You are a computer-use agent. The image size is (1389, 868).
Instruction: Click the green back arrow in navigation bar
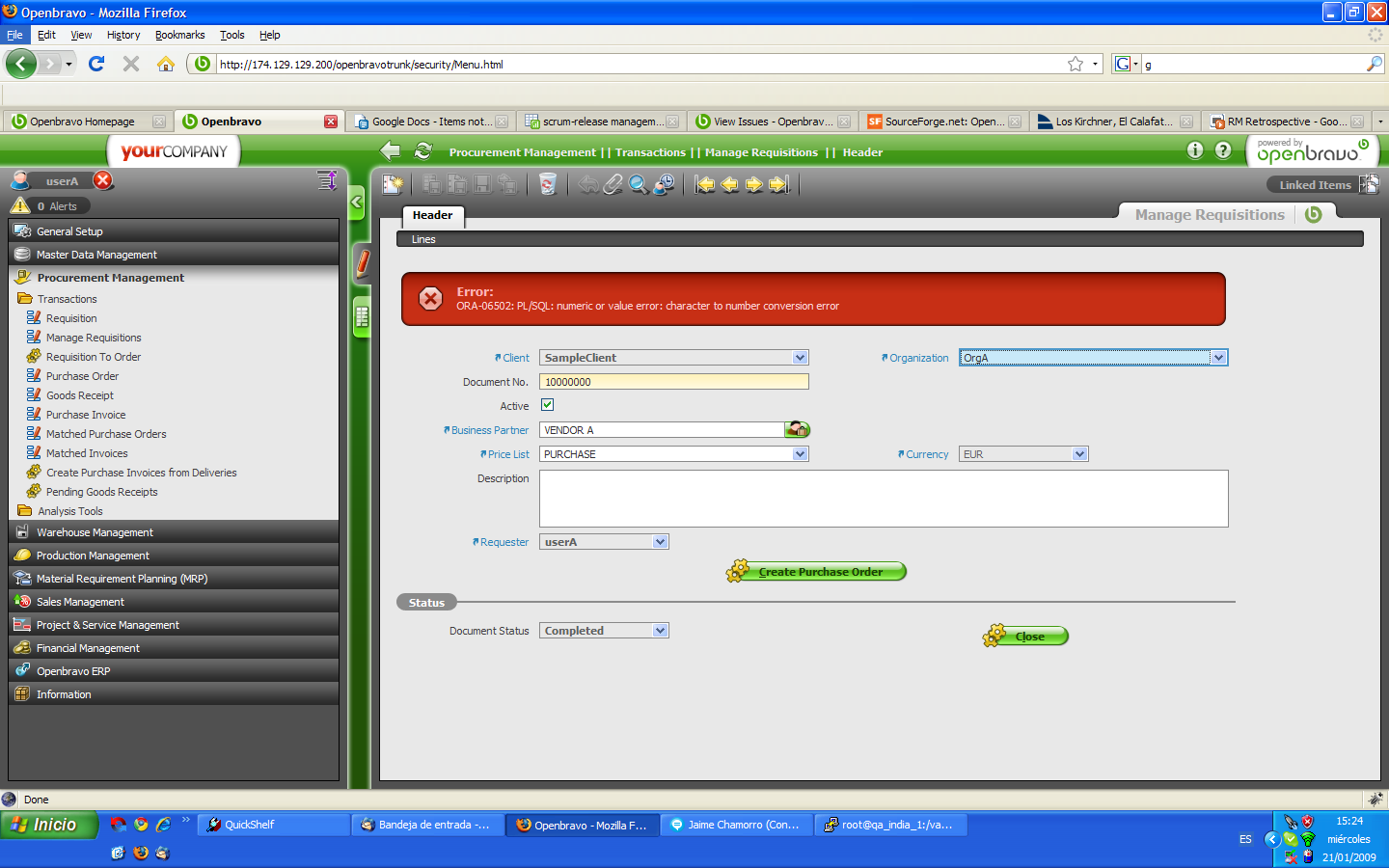tap(391, 150)
